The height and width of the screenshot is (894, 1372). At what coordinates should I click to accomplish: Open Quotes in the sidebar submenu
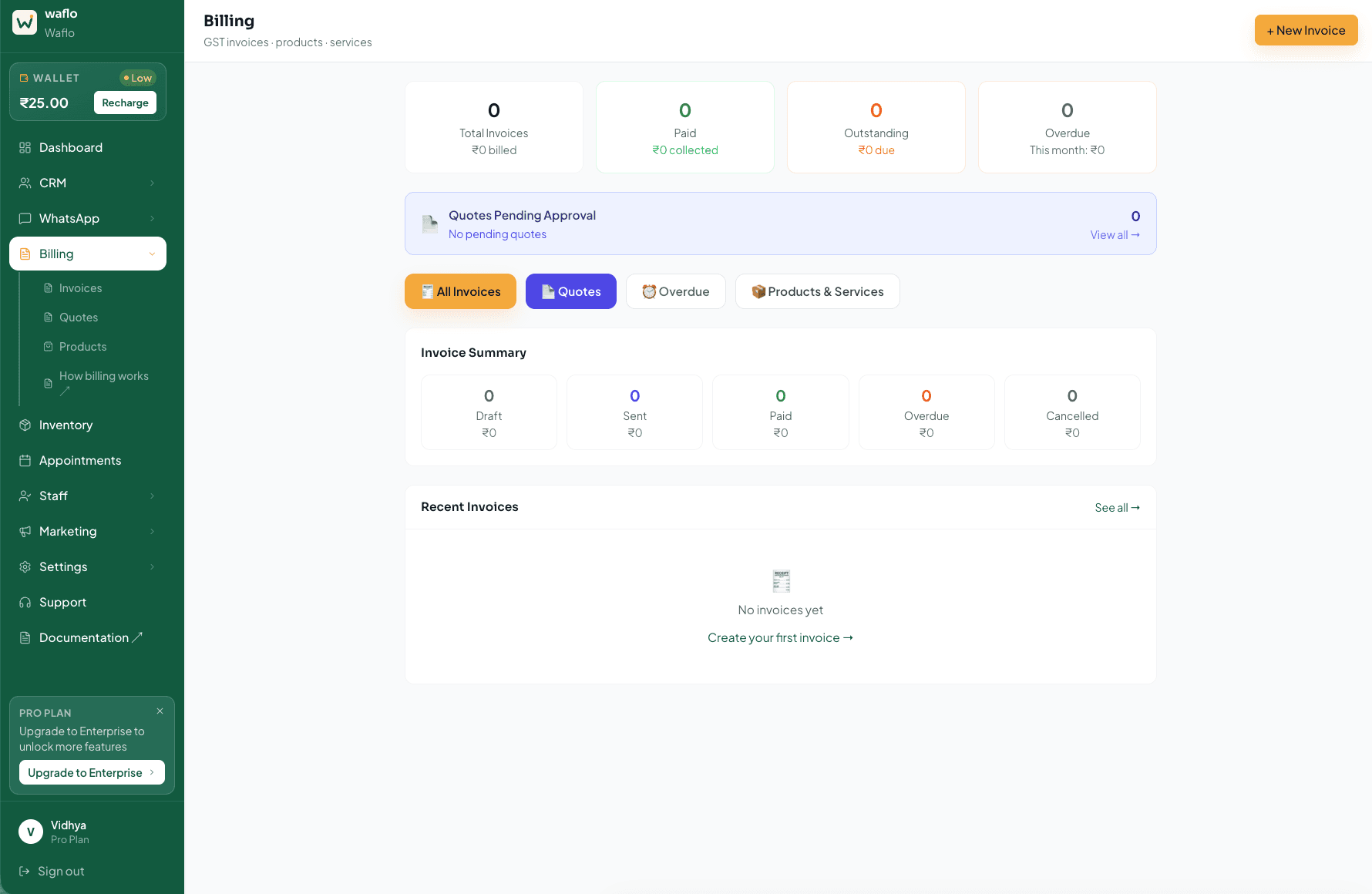pyautogui.click(x=79, y=317)
